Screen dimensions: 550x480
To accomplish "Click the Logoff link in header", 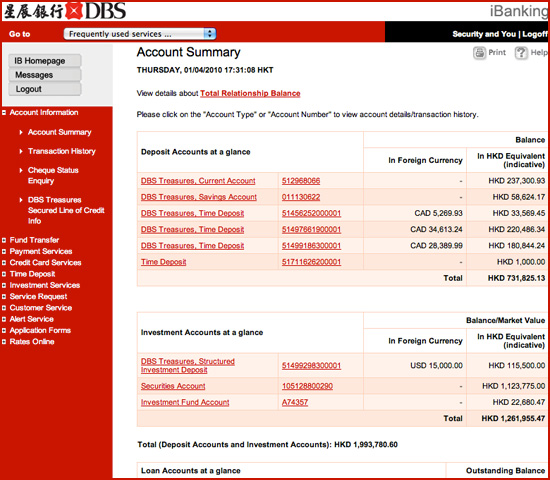I will click(x=535, y=34).
